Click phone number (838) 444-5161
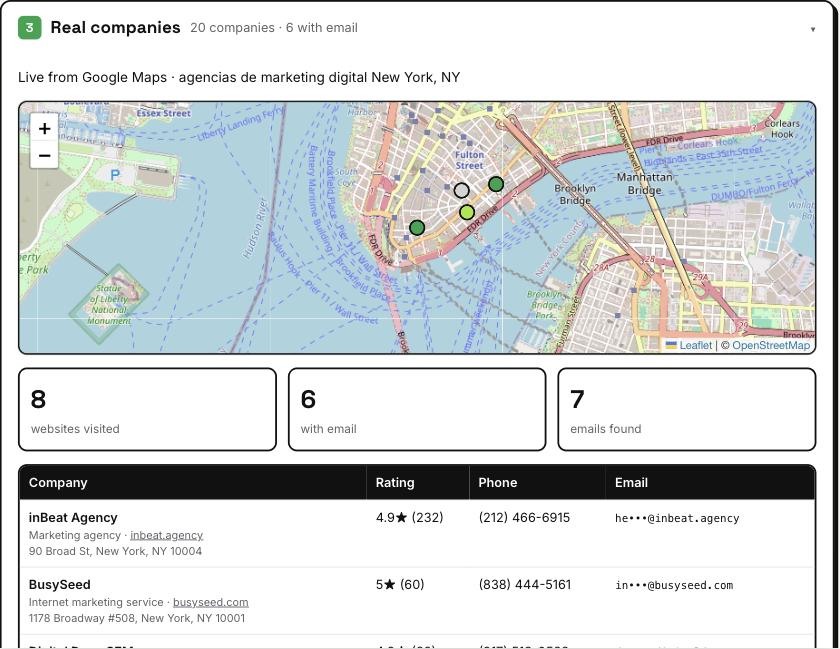The image size is (840, 649). pos(524,585)
